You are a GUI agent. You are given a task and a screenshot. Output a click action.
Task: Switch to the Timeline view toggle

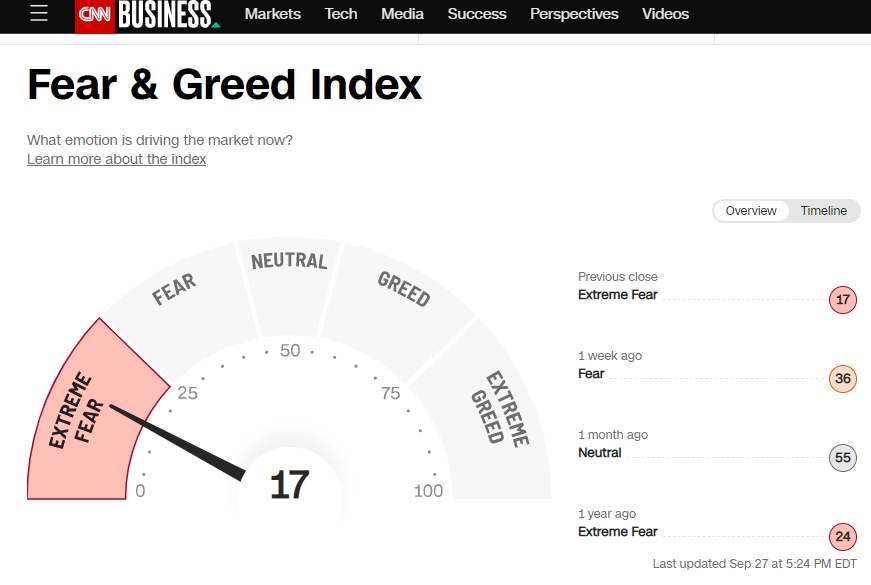[824, 211]
